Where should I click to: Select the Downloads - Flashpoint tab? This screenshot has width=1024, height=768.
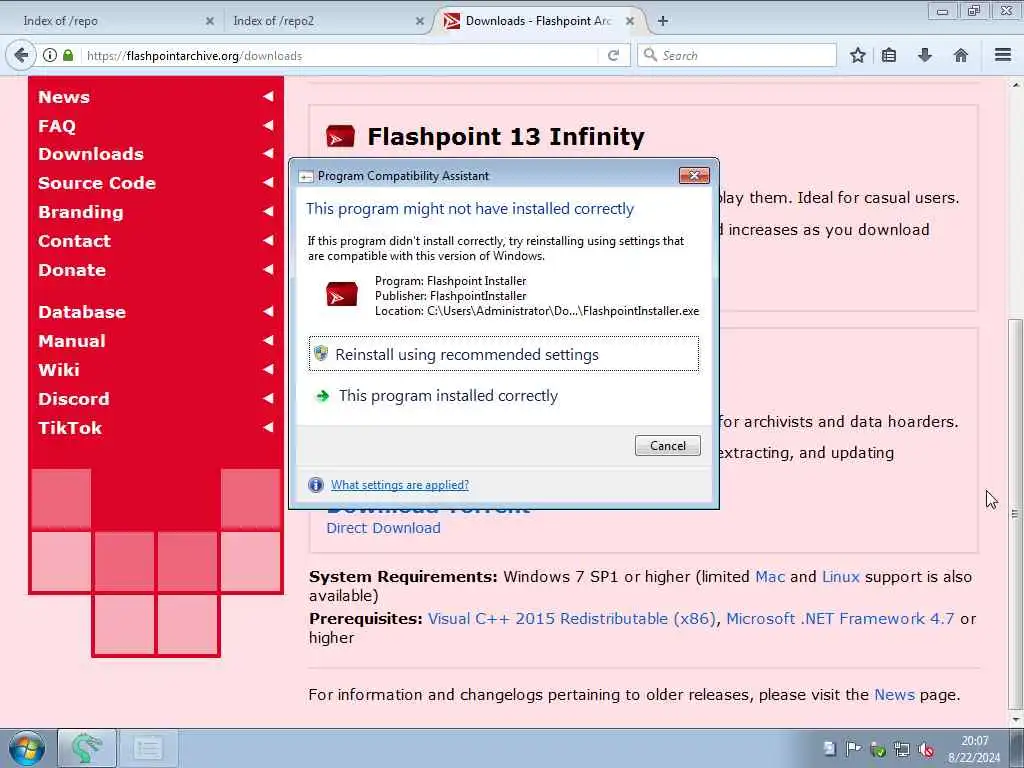coord(539,21)
